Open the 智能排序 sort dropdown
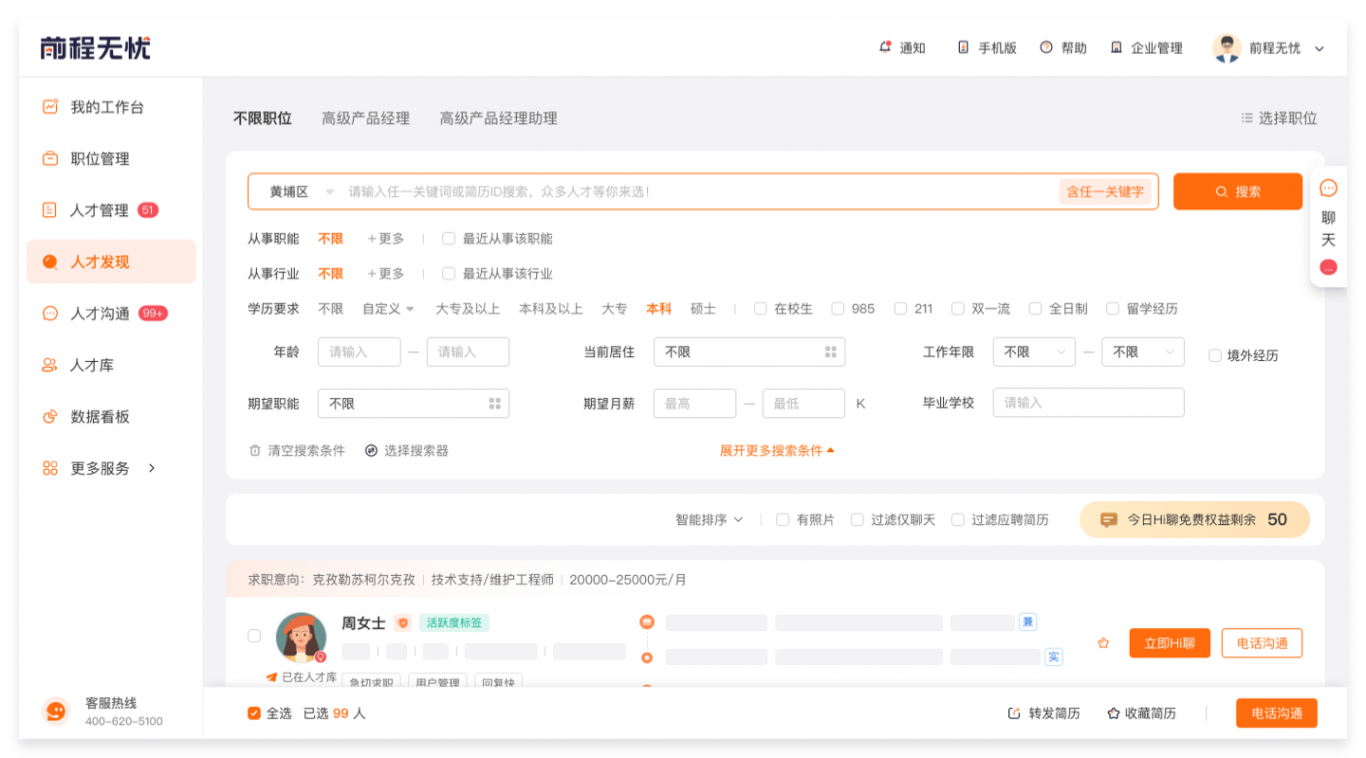The image size is (1366, 758). [709, 520]
